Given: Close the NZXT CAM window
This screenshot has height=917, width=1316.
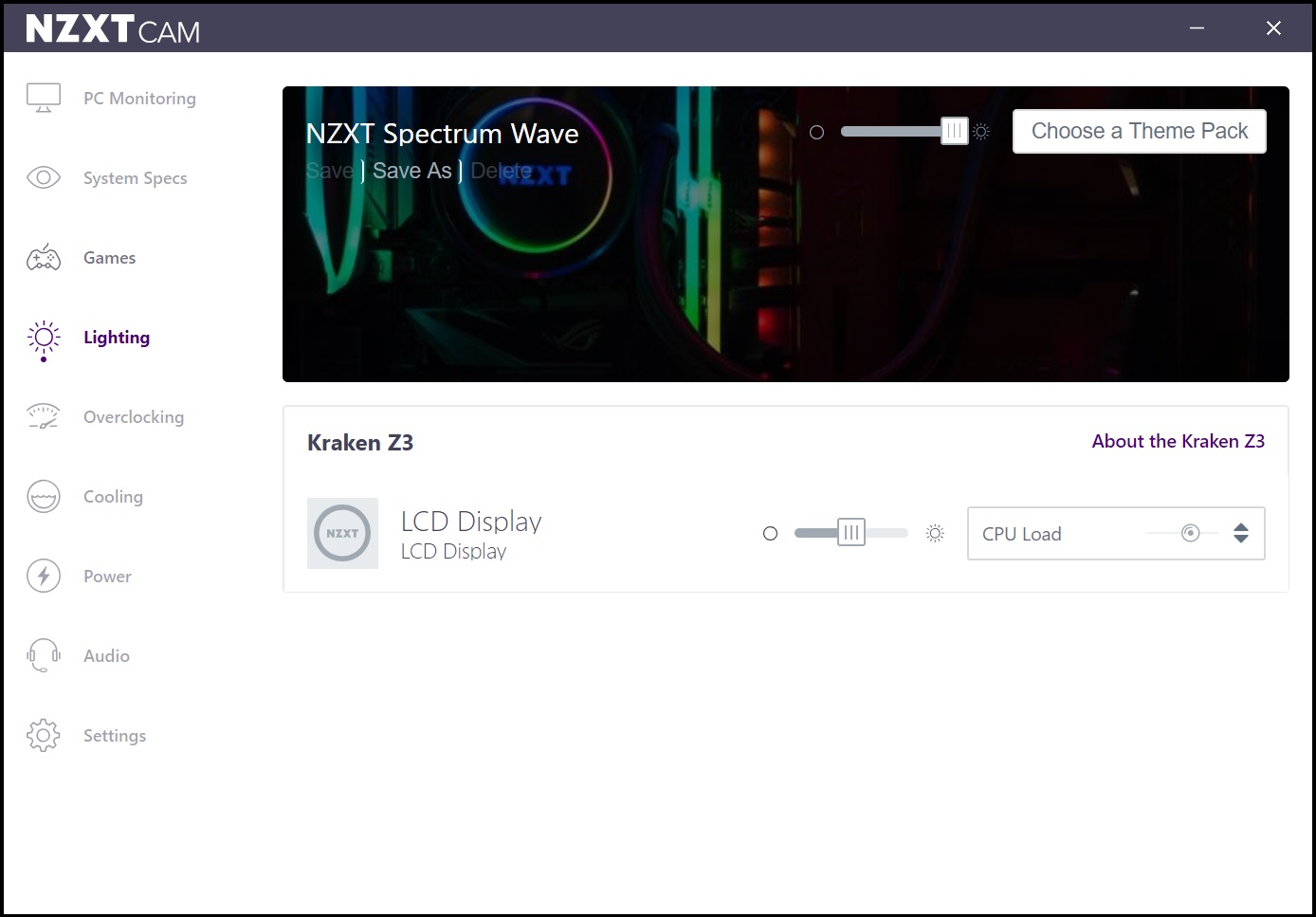Looking at the screenshot, I should coord(1273,28).
